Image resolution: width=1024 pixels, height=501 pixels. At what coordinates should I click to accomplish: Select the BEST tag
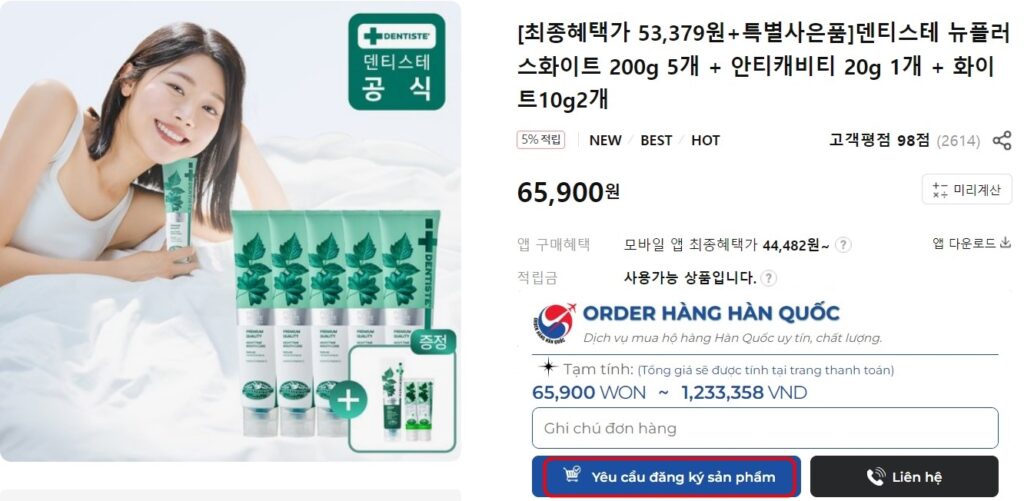click(x=656, y=140)
